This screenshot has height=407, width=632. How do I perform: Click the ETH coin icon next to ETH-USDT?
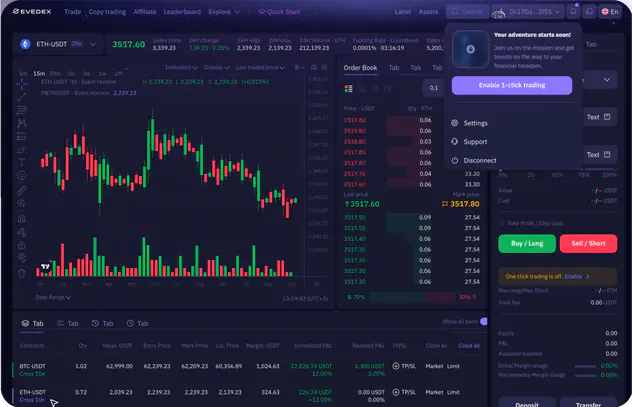[x=25, y=44]
